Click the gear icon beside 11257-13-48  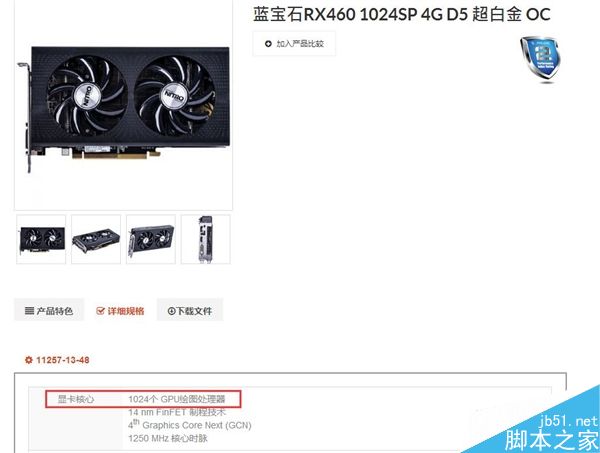click(x=29, y=360)
